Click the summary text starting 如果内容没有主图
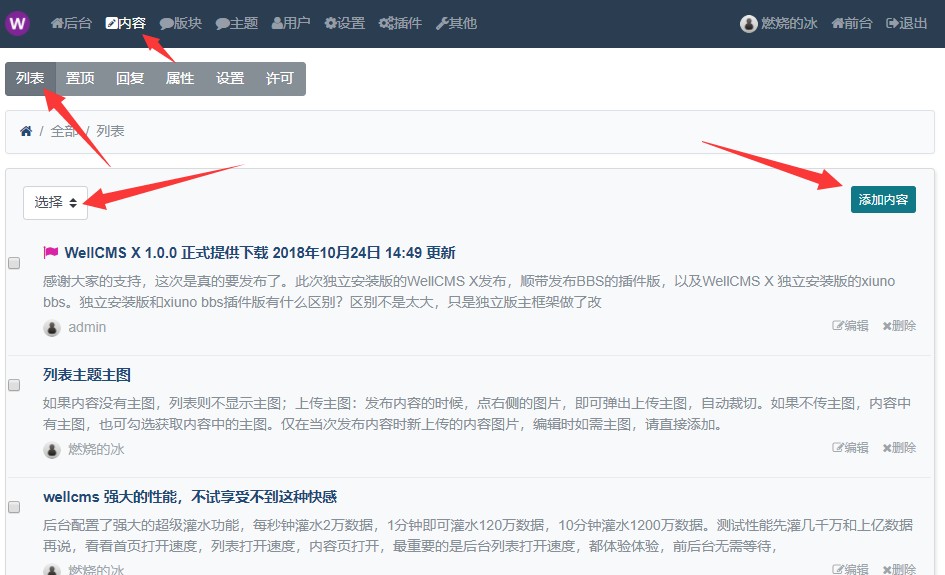 coord(477,413)
